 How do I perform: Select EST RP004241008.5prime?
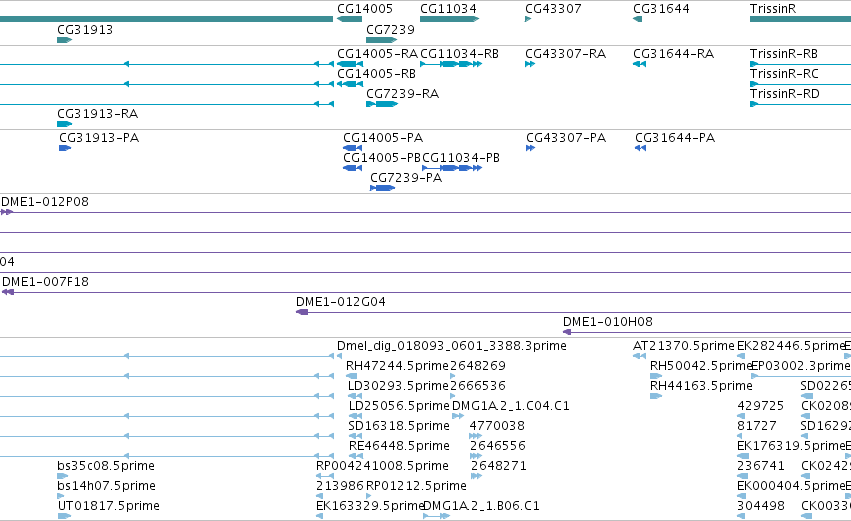383,466
